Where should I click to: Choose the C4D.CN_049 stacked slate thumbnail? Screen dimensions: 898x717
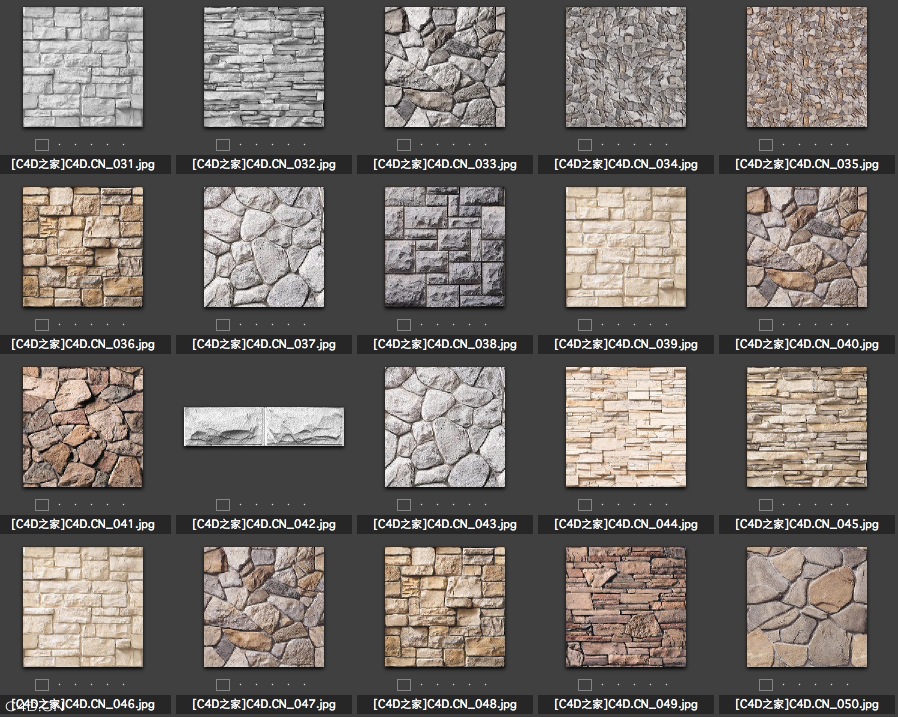click(626, 607)
